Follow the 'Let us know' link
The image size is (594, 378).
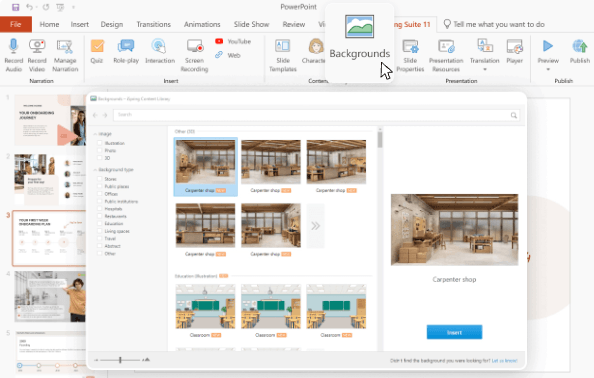pos(504,361)
